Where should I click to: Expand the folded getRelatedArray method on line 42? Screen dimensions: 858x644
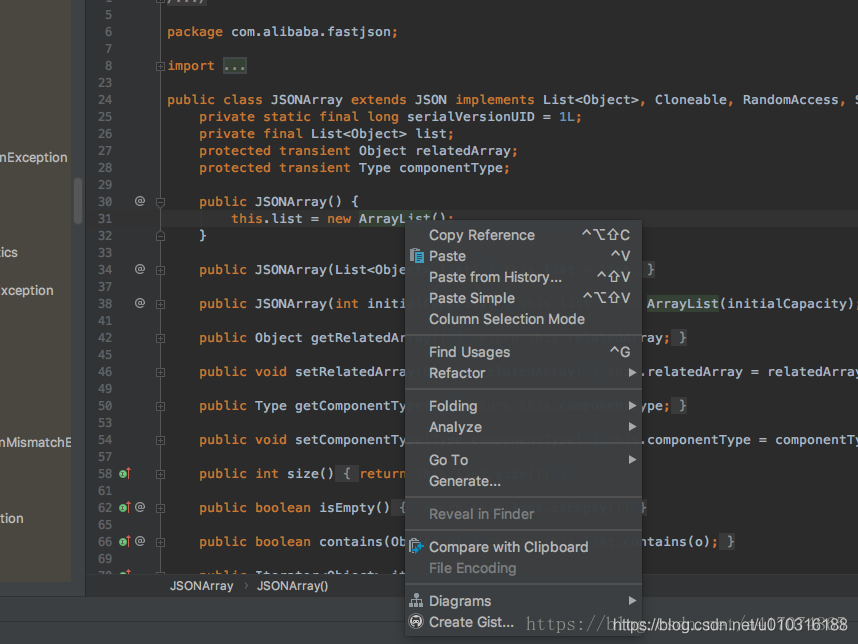(160, 339)
